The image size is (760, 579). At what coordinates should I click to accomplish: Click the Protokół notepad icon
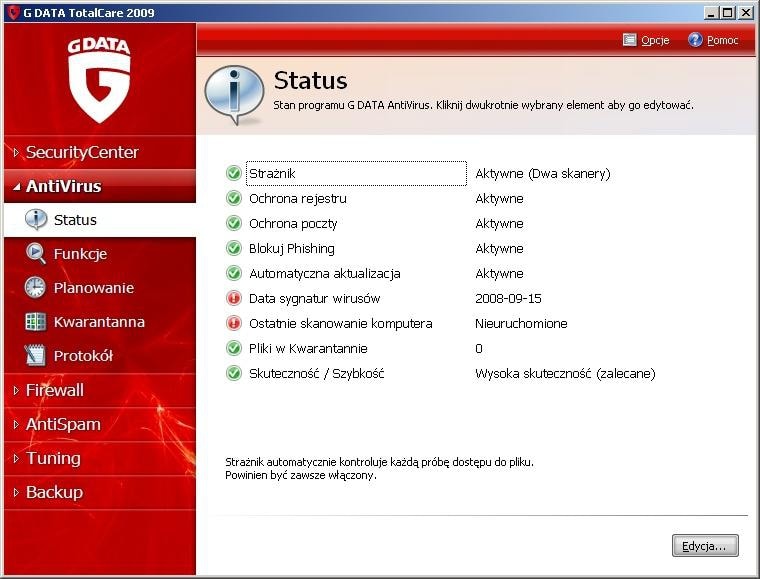click(36, 356)
